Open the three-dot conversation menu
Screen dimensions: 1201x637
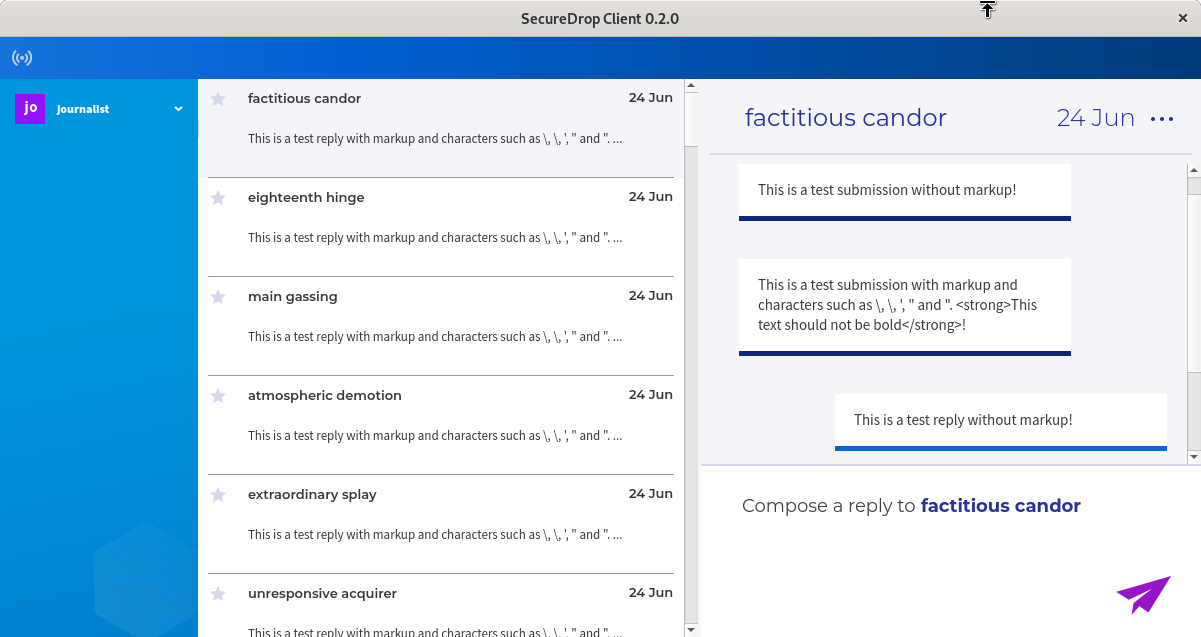tap(1162, 119)
